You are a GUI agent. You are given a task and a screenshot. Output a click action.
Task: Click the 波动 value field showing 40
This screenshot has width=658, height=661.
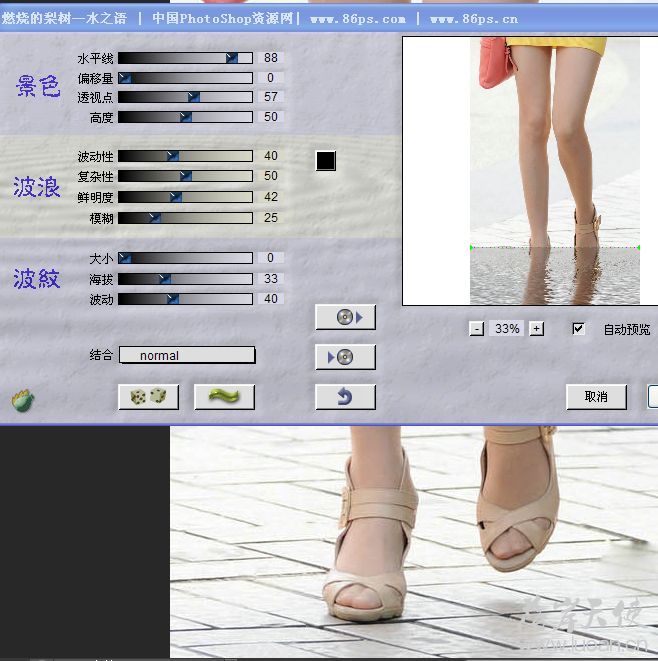[x=271, y=299]
